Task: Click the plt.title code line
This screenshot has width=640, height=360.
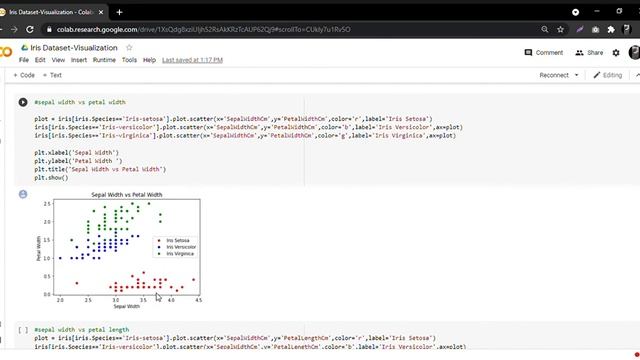Action: click(100, 169)
